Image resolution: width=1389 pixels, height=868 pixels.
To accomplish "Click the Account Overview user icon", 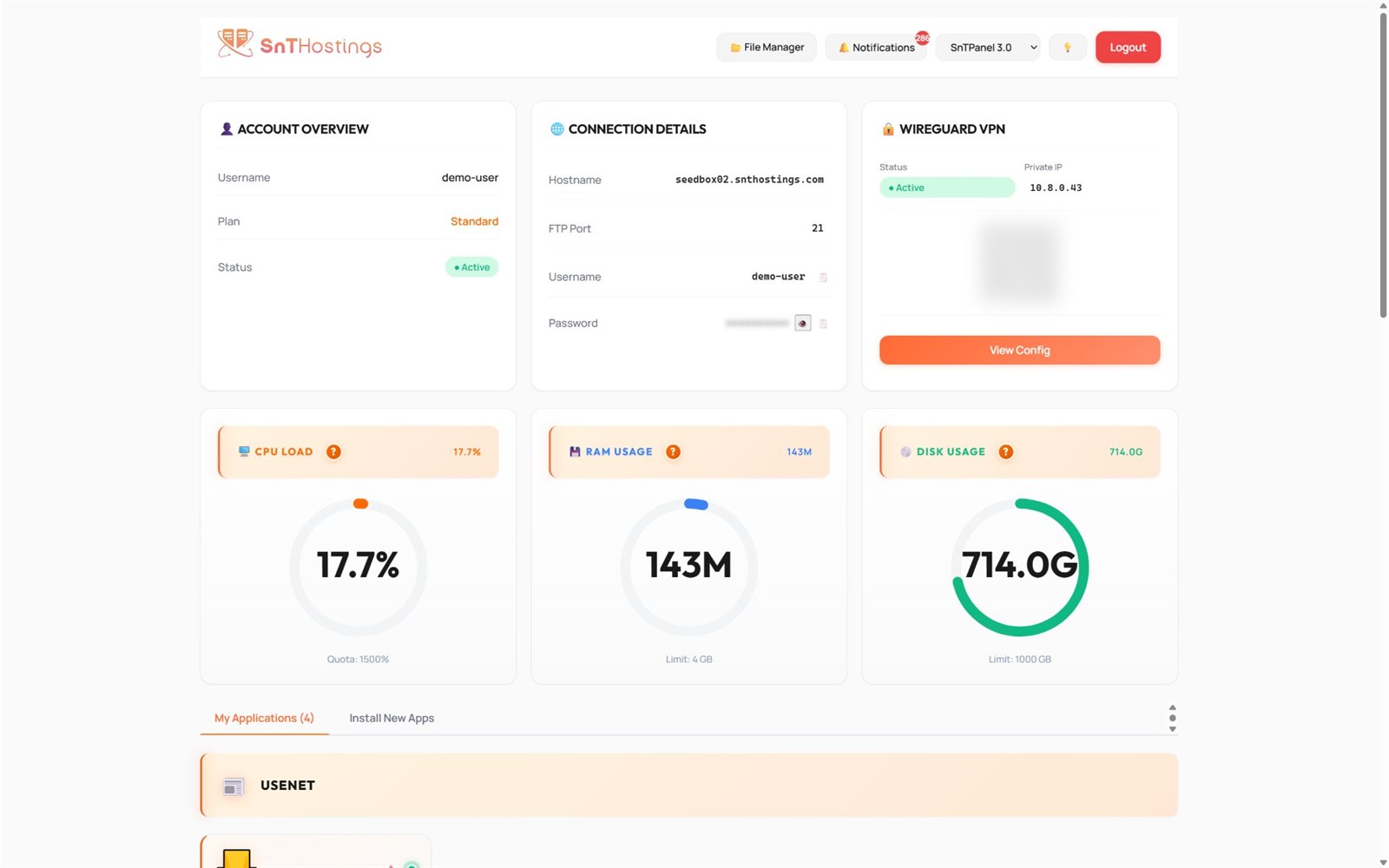I will coord(227,128).
